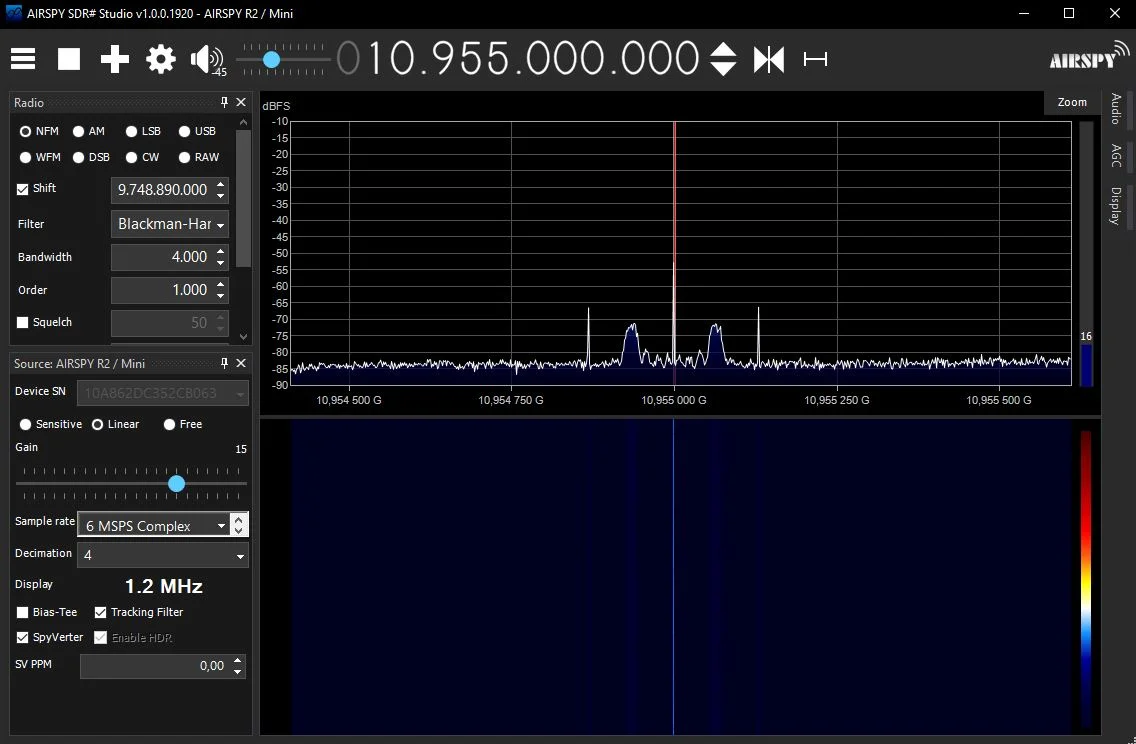
Task: Increase Bandwidth with the up arrow
Action: (x=221, y=251)
